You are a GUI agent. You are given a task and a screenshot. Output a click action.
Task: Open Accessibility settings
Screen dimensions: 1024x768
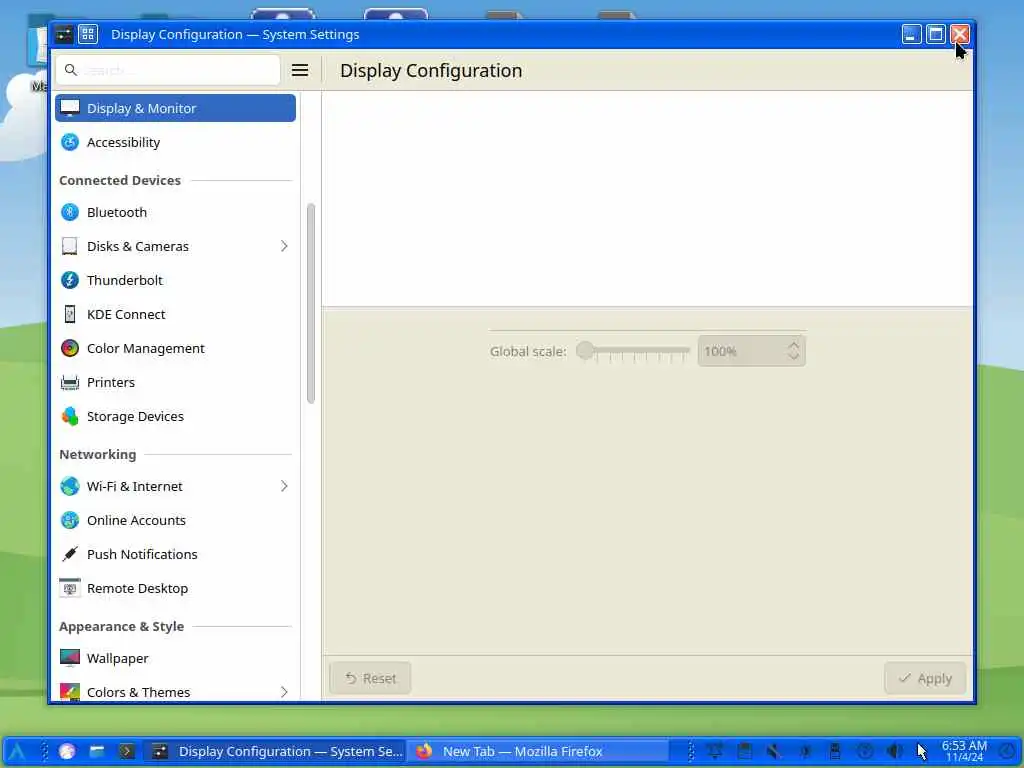pyautogui.click(x=175, y=142)
